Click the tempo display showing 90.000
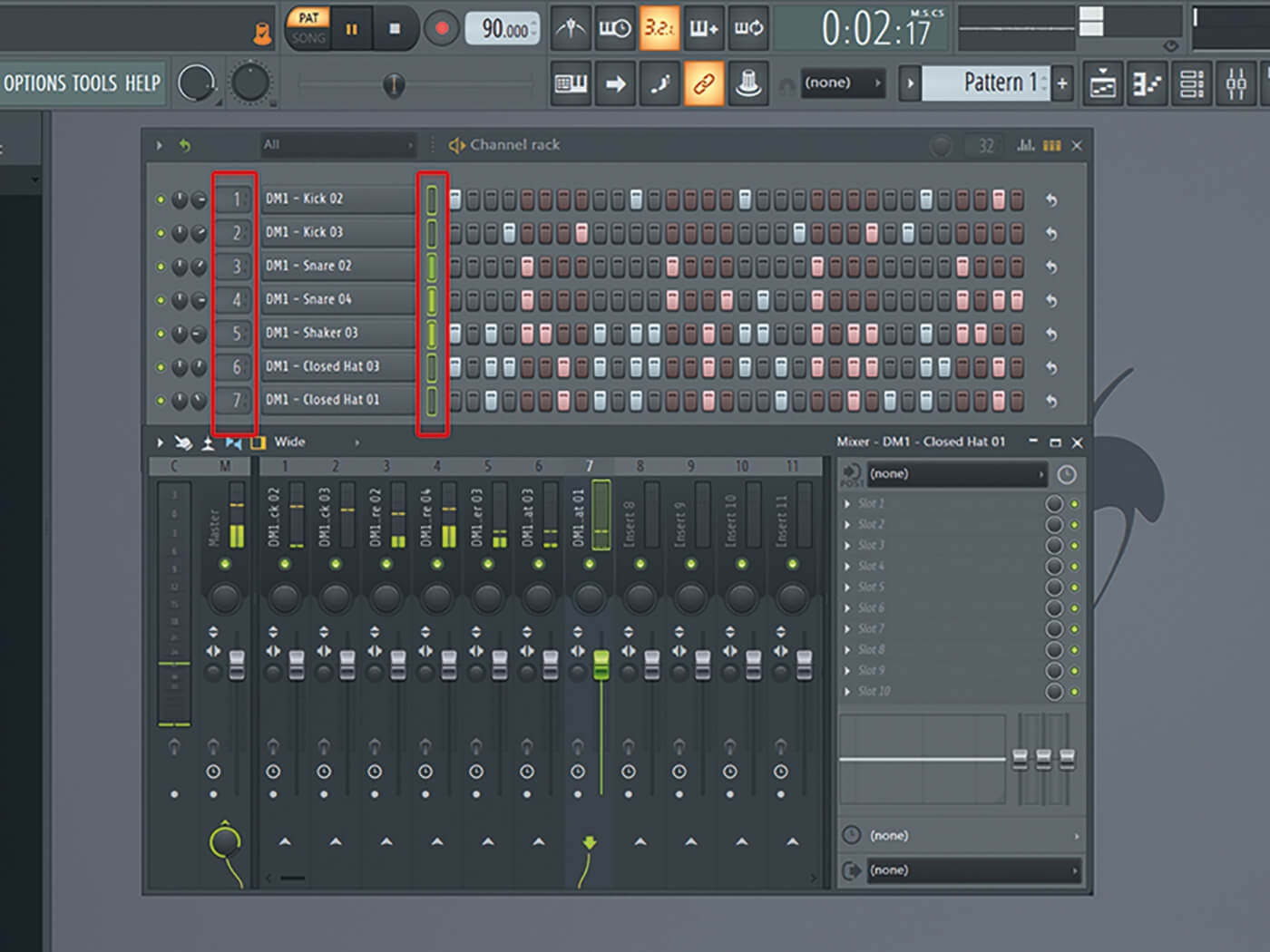 pyautogui.click(x=502, y=28)
